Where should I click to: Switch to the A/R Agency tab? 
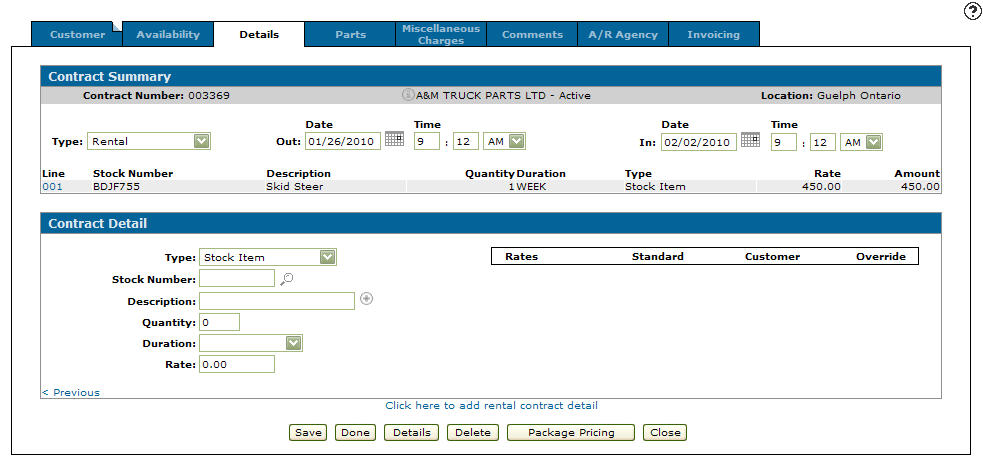623,34
